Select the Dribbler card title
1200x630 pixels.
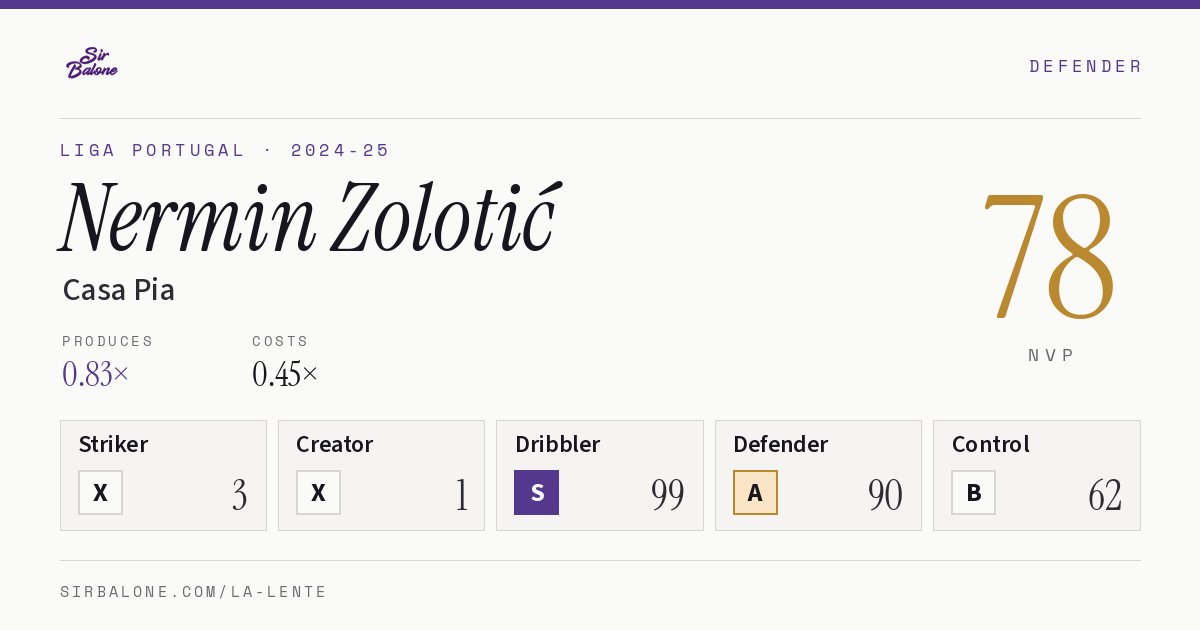557,444
